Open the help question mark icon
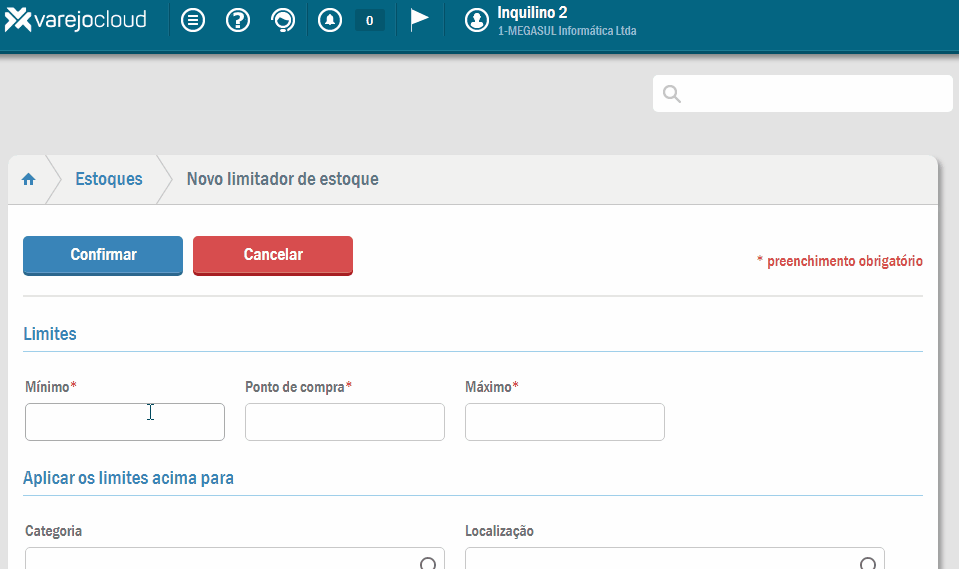This screenshot has height=569, width=959. (x=238, y=20)
